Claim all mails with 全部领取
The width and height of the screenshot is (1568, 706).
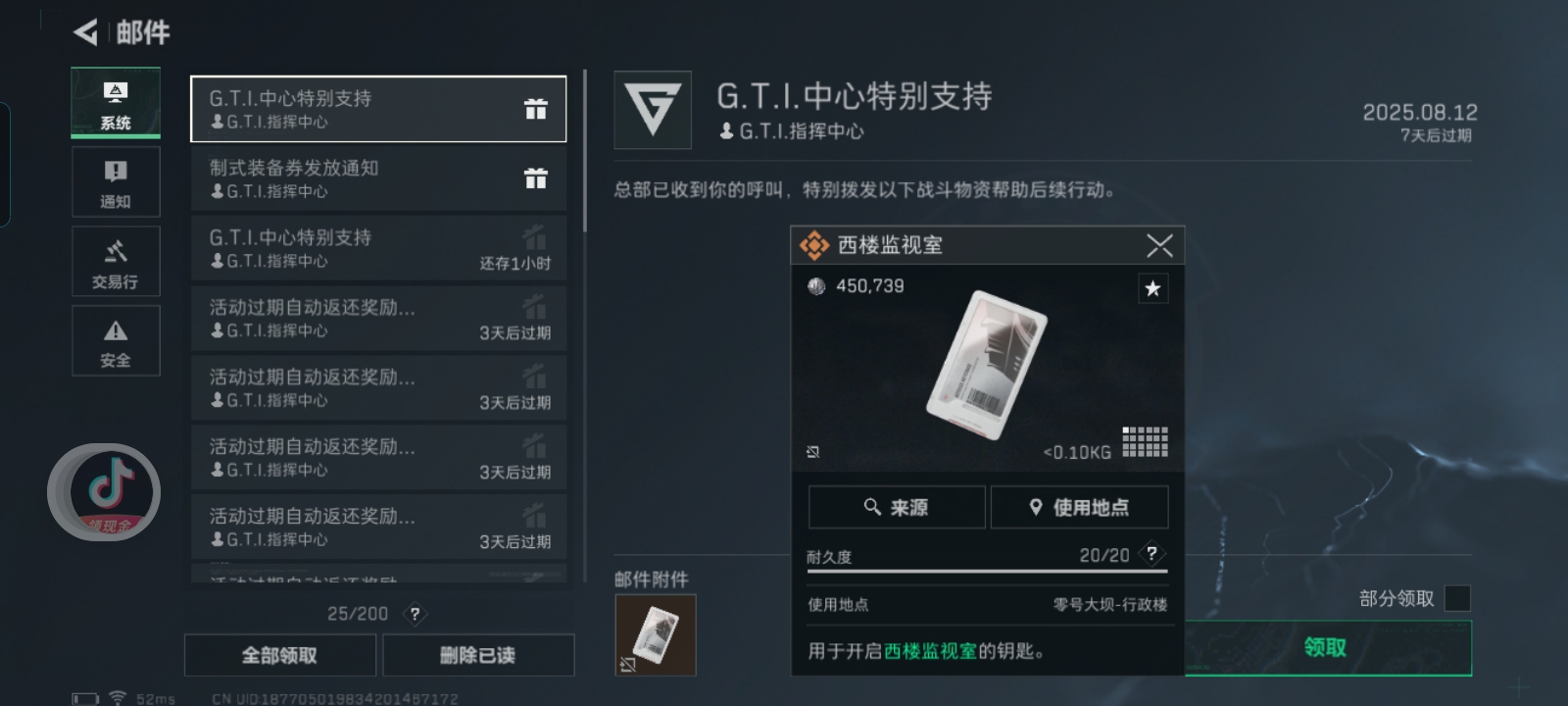tap(280, 655)
